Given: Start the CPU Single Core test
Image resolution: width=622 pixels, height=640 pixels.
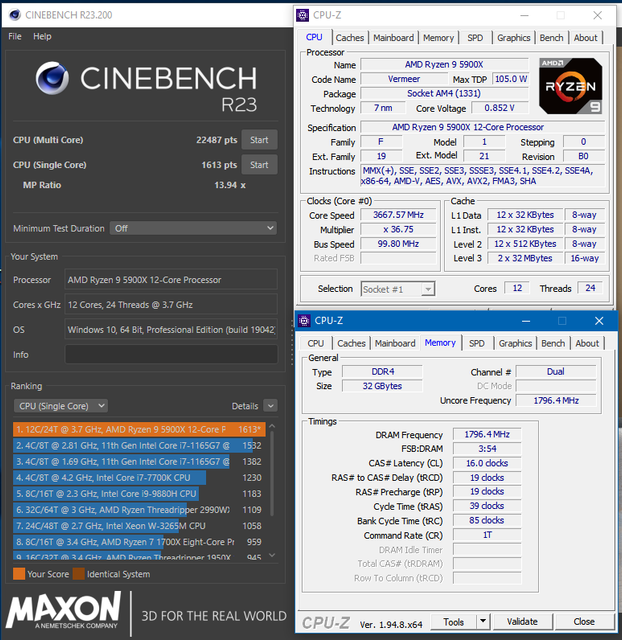Looking at the screenshot, I should tap(260, 165).
